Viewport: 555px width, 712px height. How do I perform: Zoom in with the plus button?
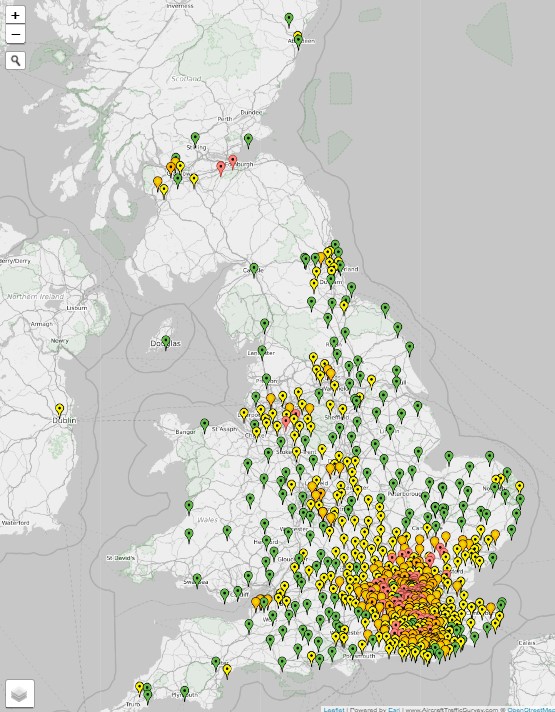coord(15,15)
